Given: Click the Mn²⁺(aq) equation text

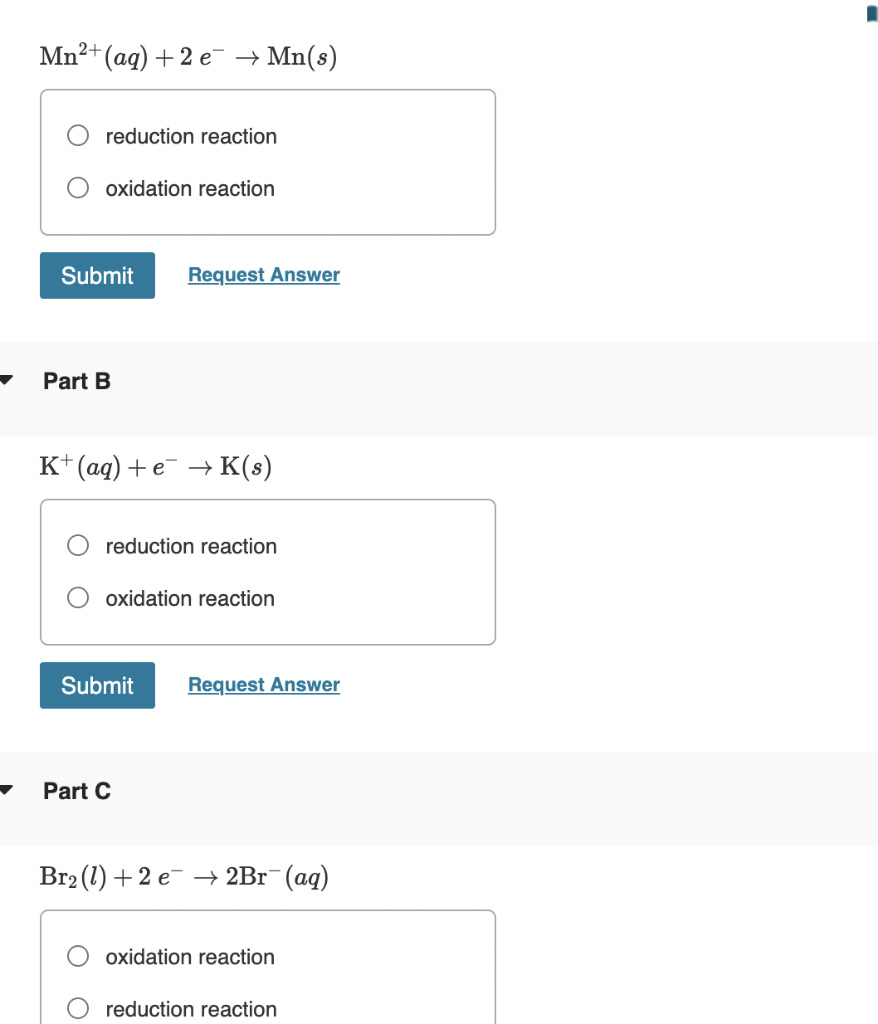Looking at the screenshot, I should 185,55.
